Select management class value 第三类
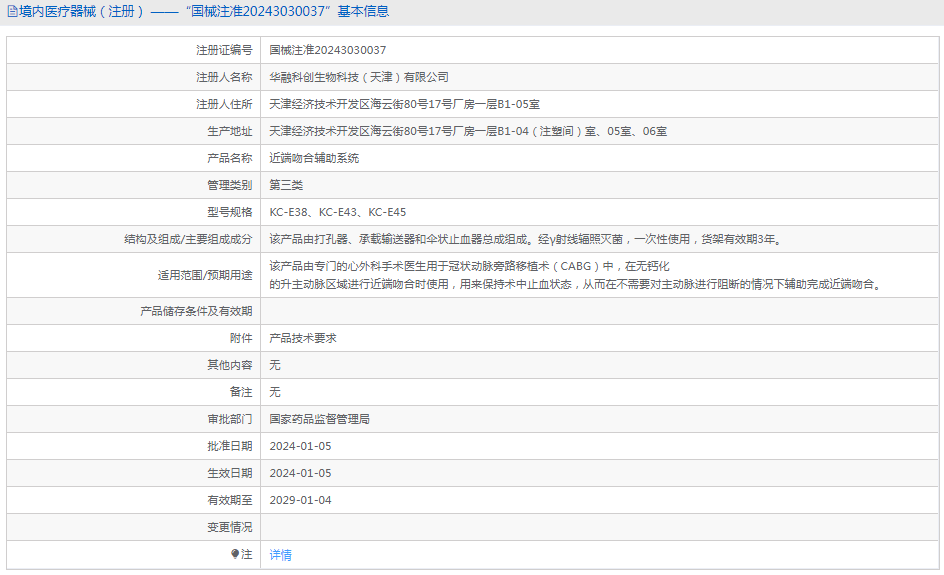944x575 pixels. tap(286, 185)
